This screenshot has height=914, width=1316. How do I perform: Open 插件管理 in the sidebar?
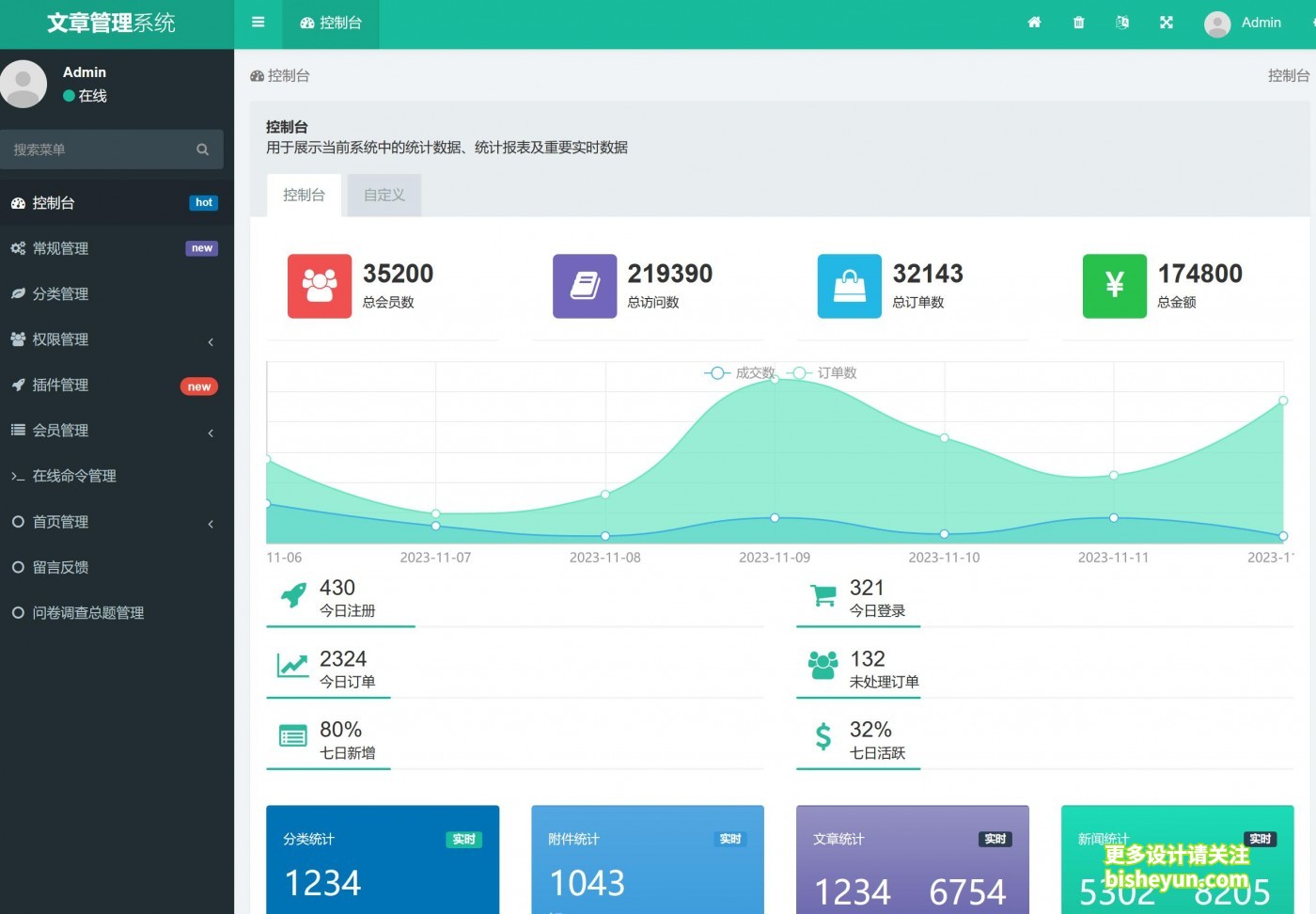click(x=117, y=385)
